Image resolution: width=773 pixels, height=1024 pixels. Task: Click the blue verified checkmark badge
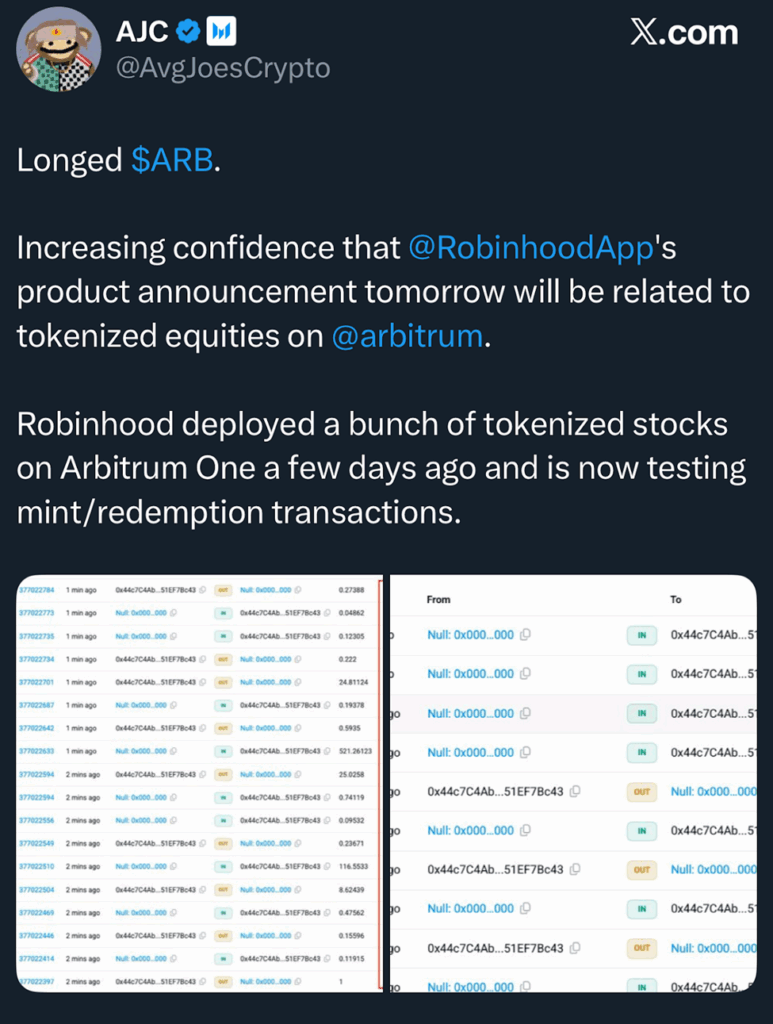(x=189, y=31)
